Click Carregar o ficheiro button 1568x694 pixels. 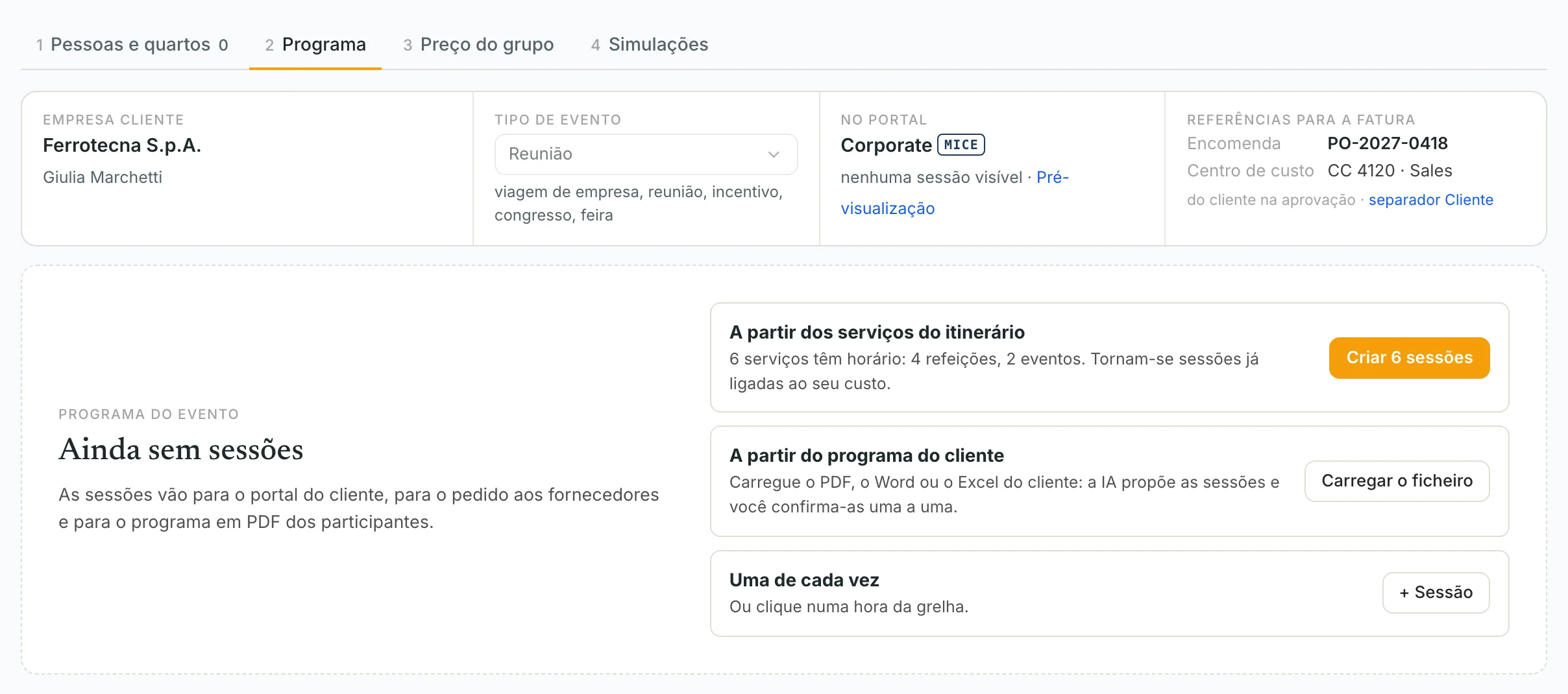[x=1397, y=481]
